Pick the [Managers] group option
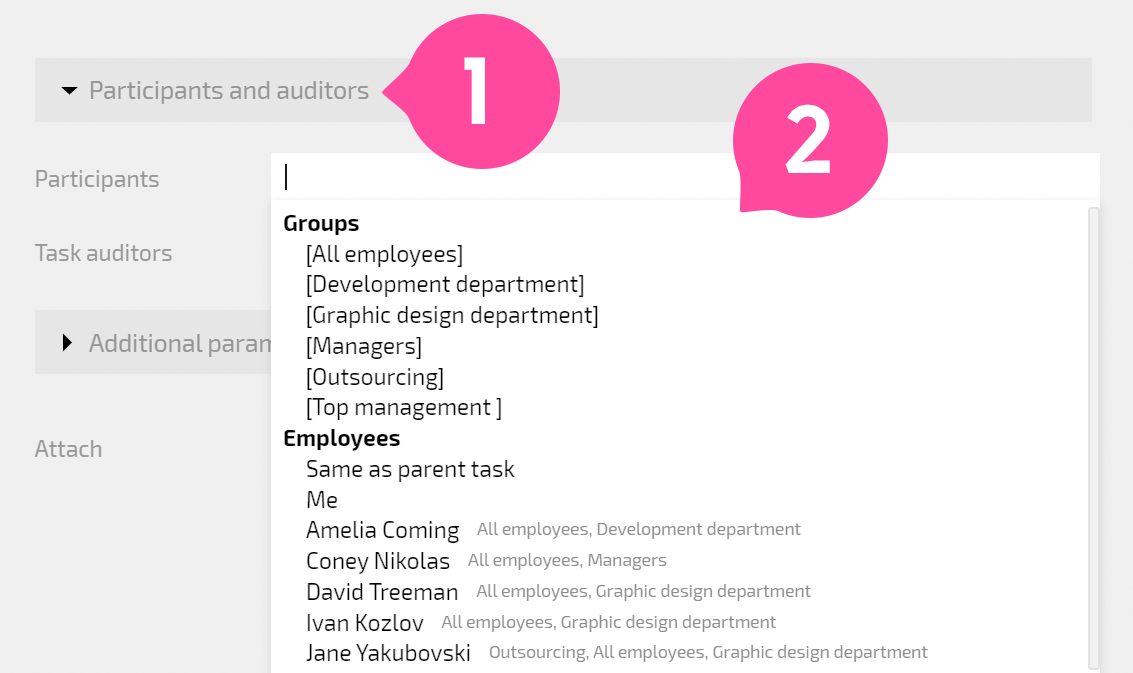 tap(364, 346)
